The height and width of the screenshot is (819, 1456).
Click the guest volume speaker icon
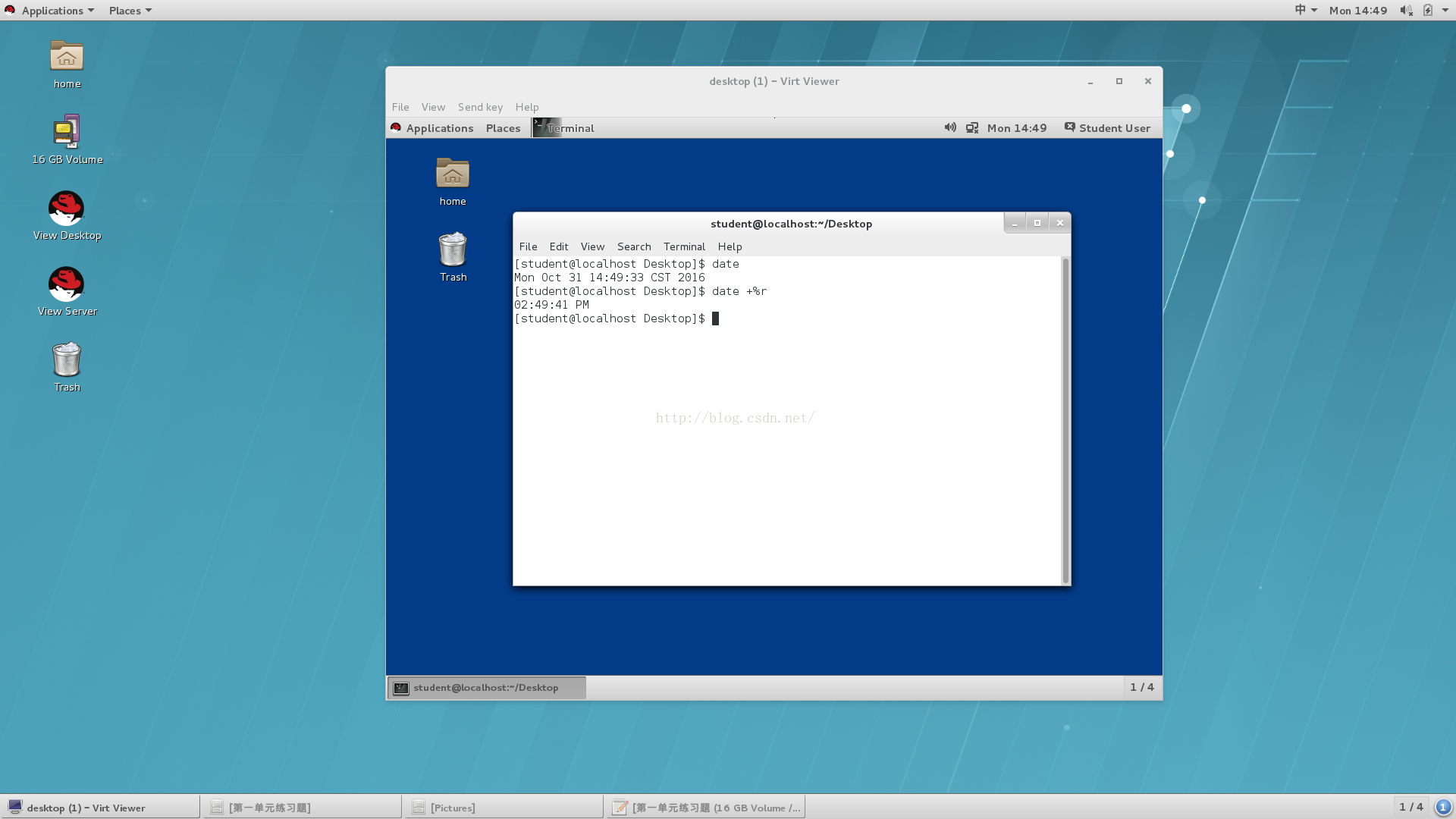949,128
